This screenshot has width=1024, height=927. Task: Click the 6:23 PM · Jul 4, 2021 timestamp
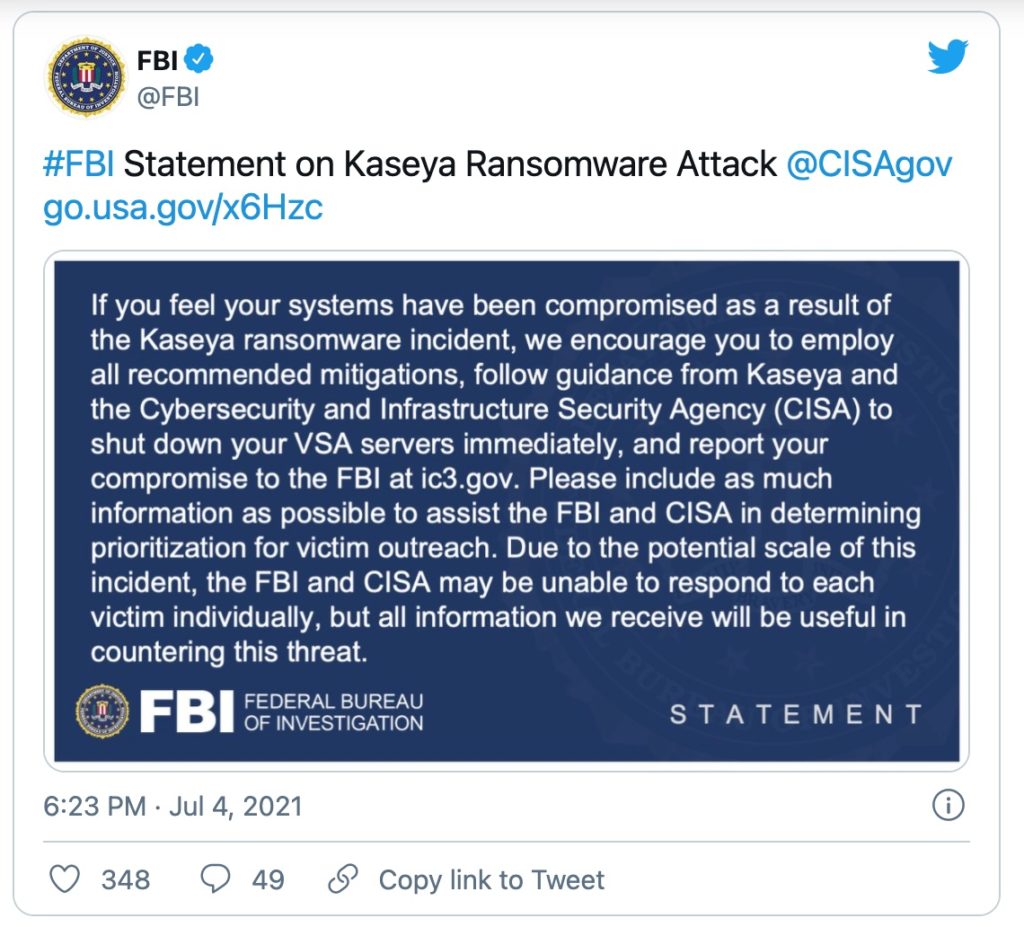point(173,806)
